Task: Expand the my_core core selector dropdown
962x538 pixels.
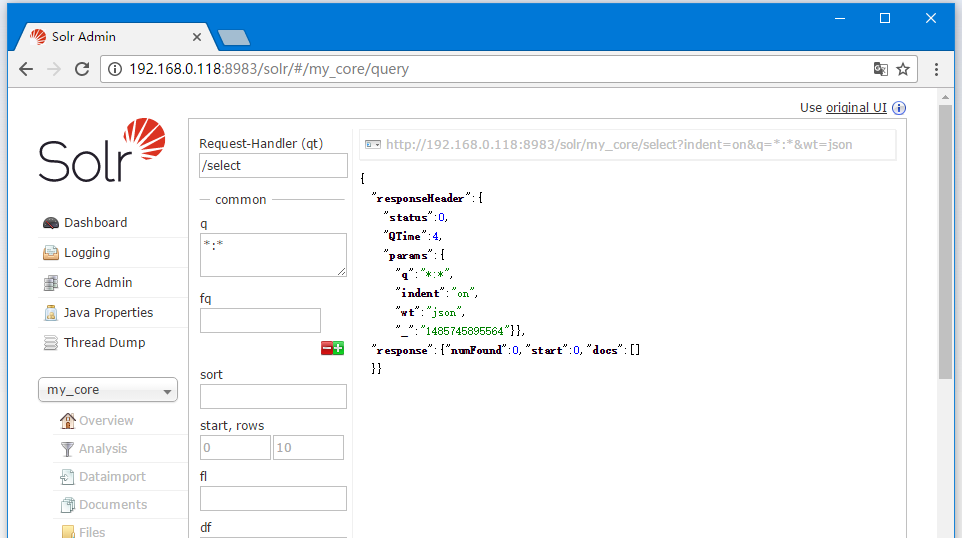Action: [x=108, y=390]
